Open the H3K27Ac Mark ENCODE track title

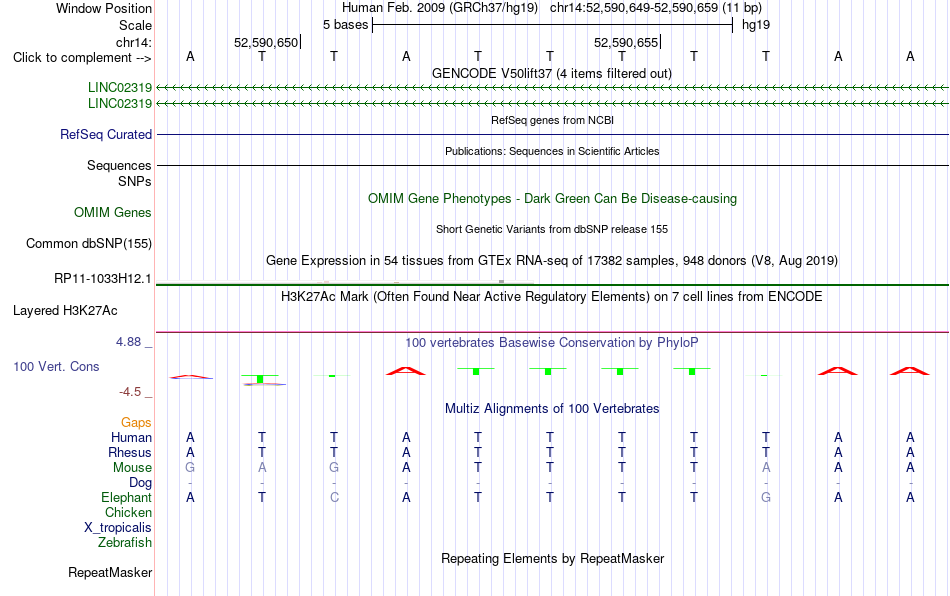(x=552, y=296)
